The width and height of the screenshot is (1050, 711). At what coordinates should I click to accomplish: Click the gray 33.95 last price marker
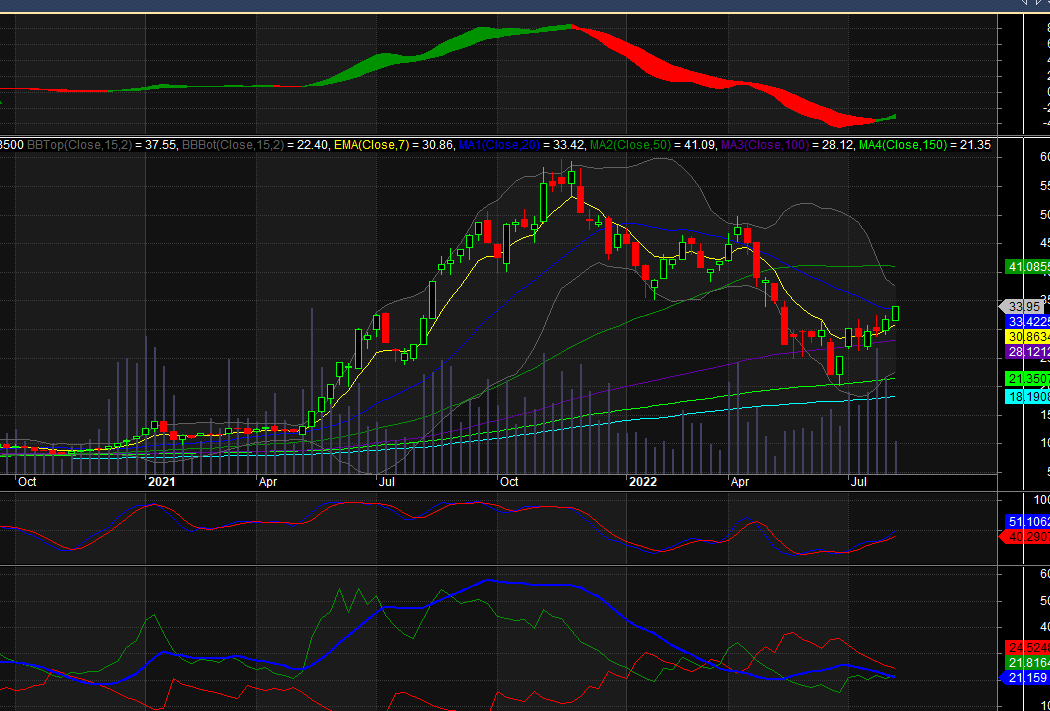[1022, 306]
